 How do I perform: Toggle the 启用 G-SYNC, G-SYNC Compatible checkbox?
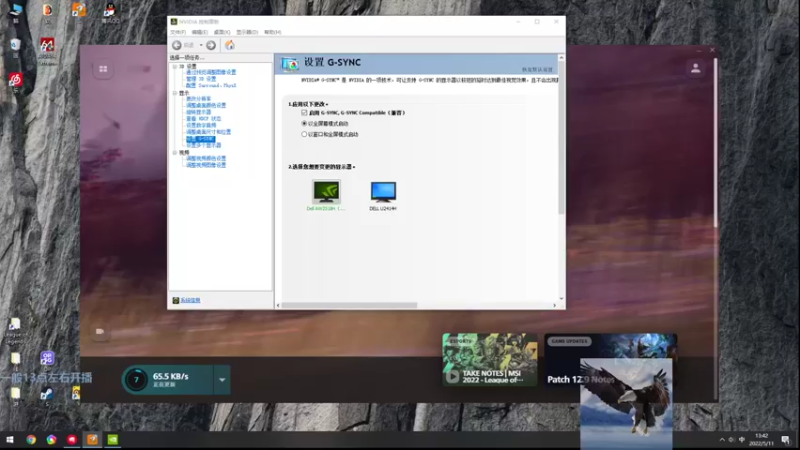coord(304,113)
